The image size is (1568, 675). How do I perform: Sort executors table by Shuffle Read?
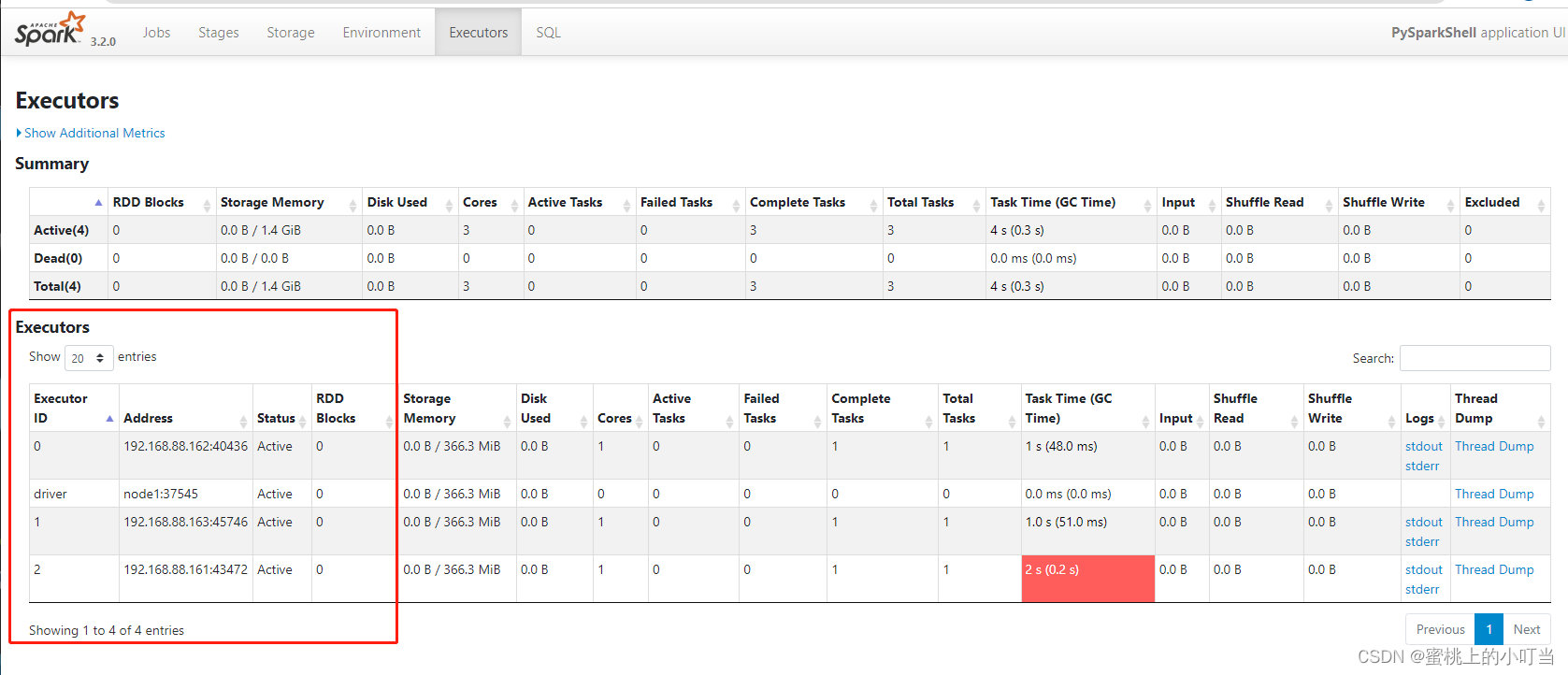1256,409
